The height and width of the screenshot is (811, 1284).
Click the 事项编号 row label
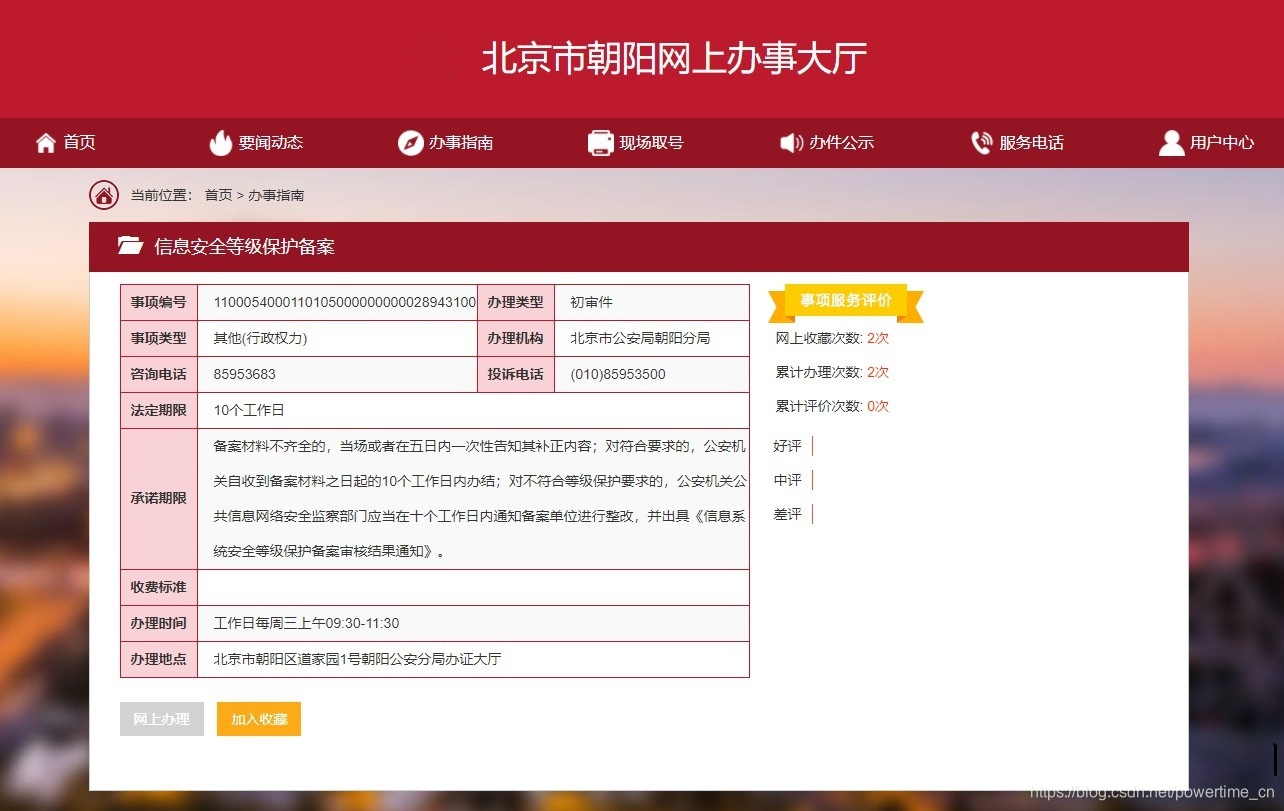click(x=158, y=303)
